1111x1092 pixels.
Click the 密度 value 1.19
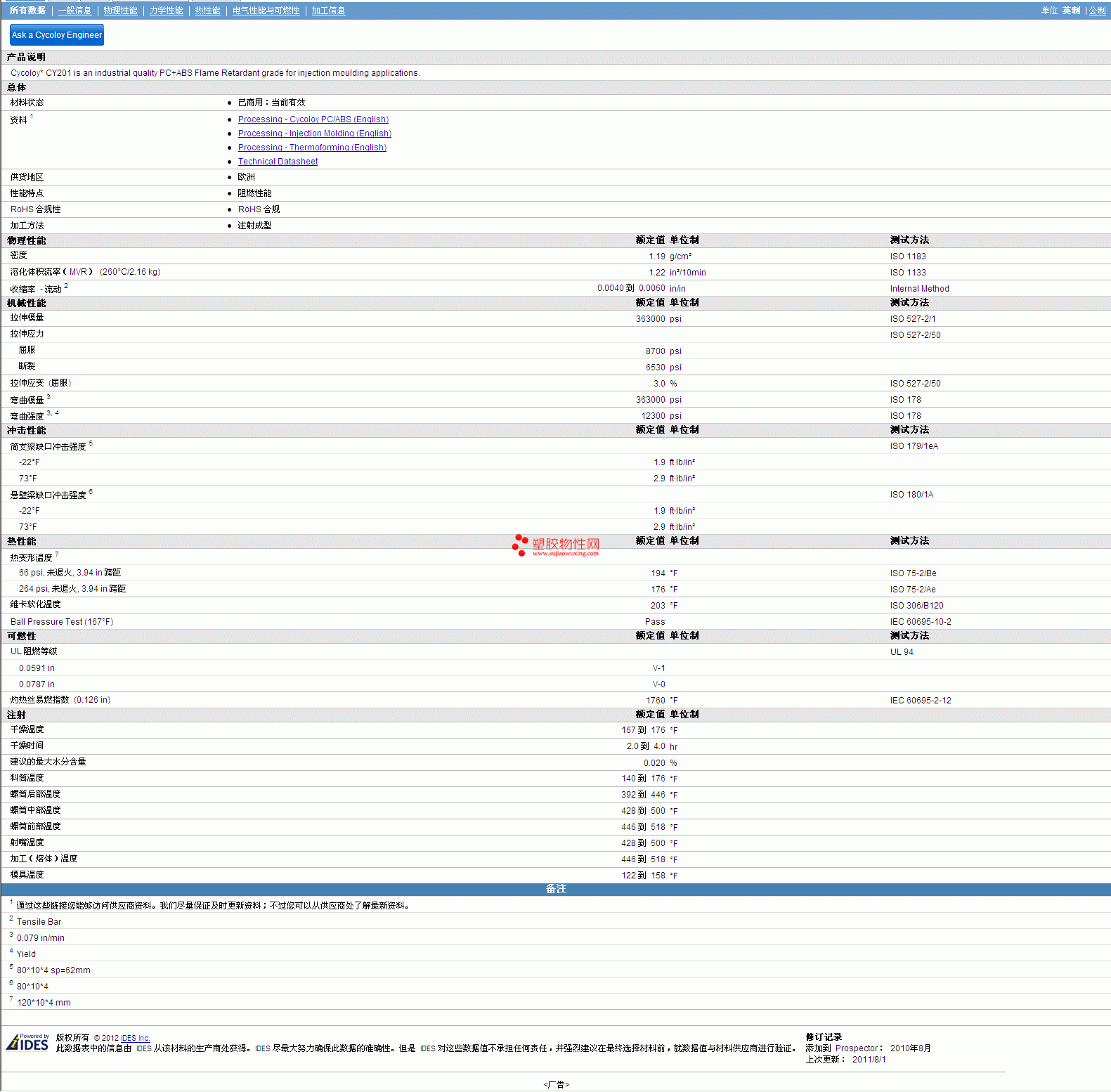(x=657, y=256)
